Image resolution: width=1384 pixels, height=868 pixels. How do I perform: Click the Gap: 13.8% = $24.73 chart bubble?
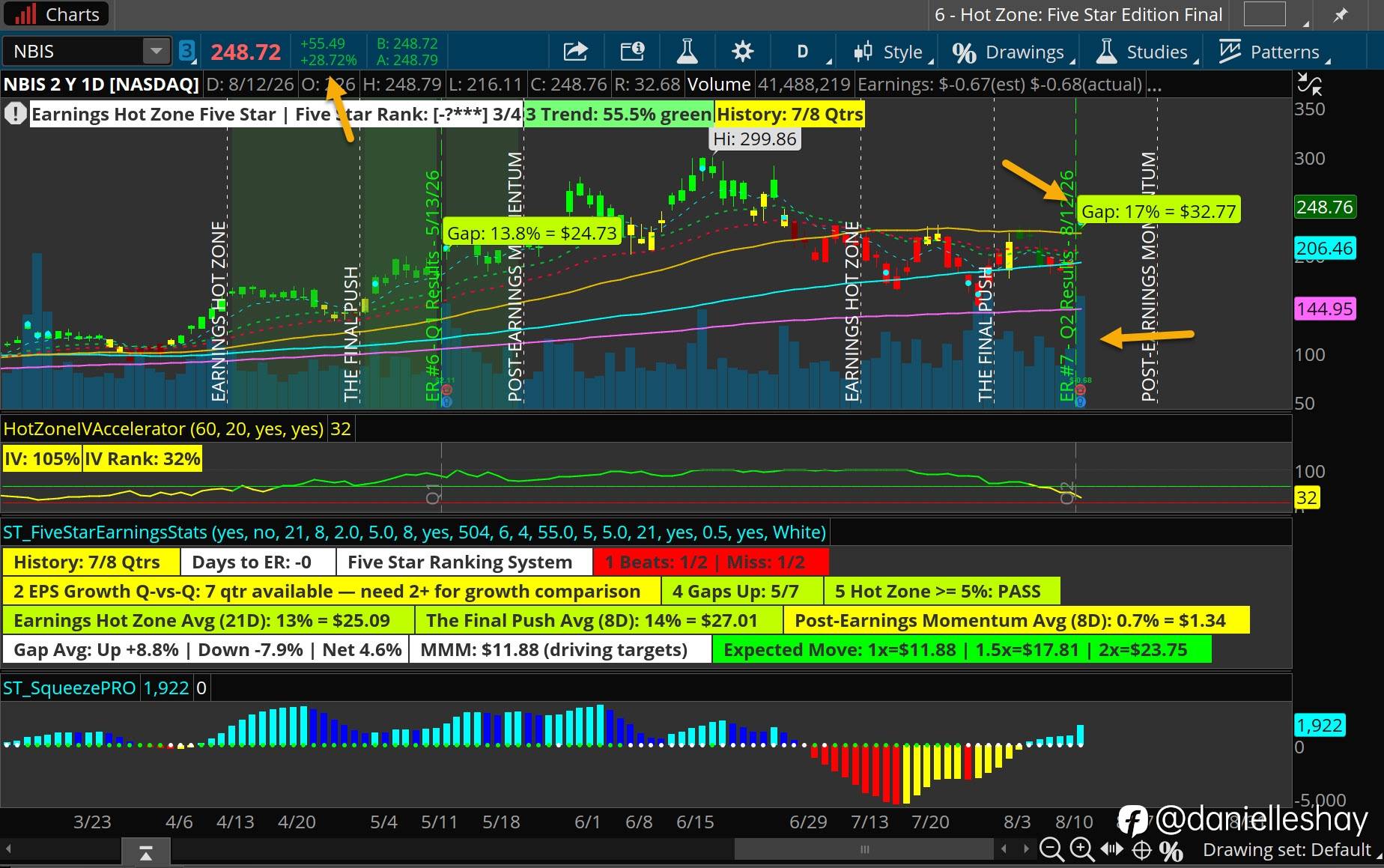click(532, 233)
